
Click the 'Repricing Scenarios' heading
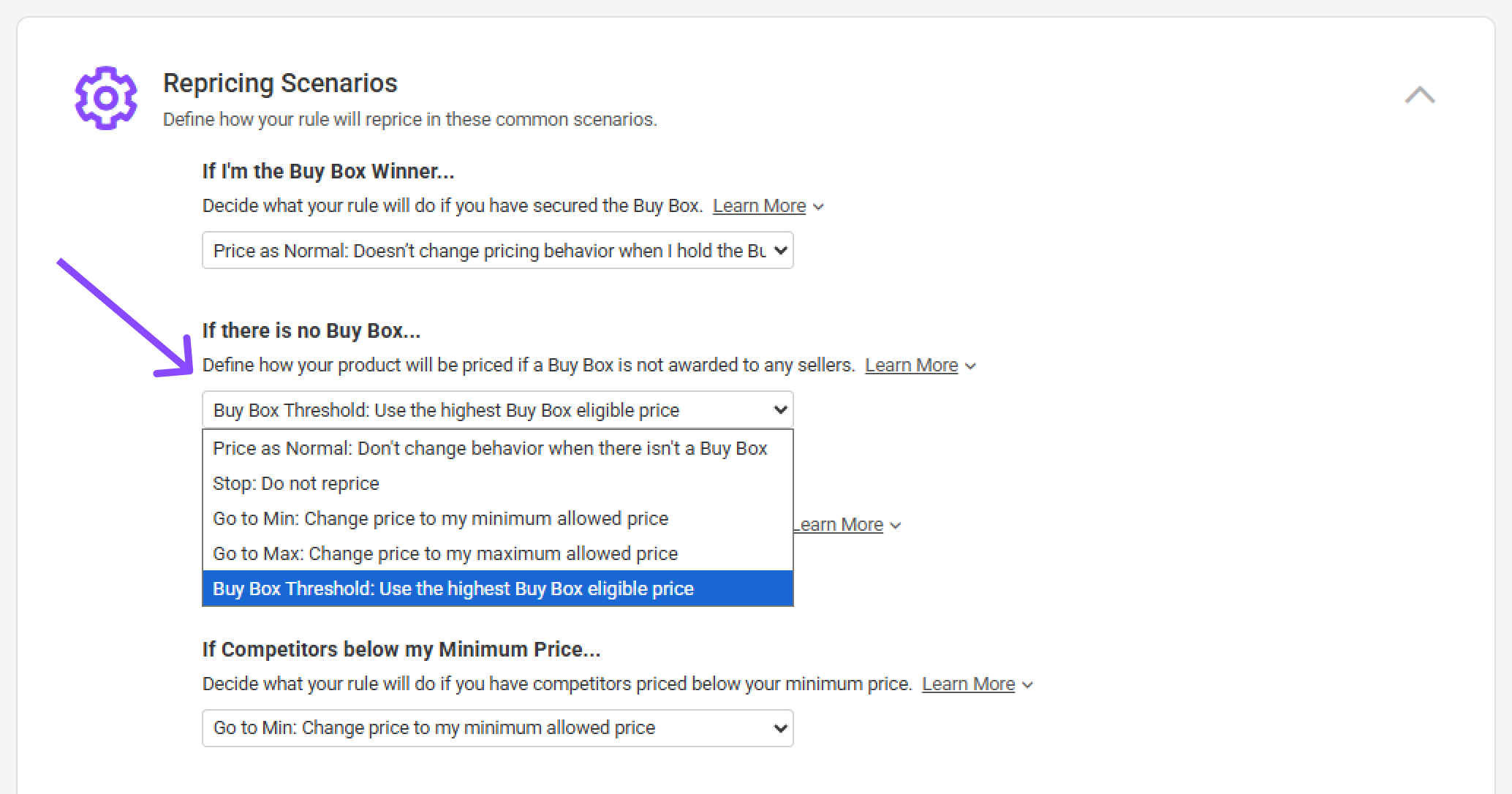[x=280, y=83]
